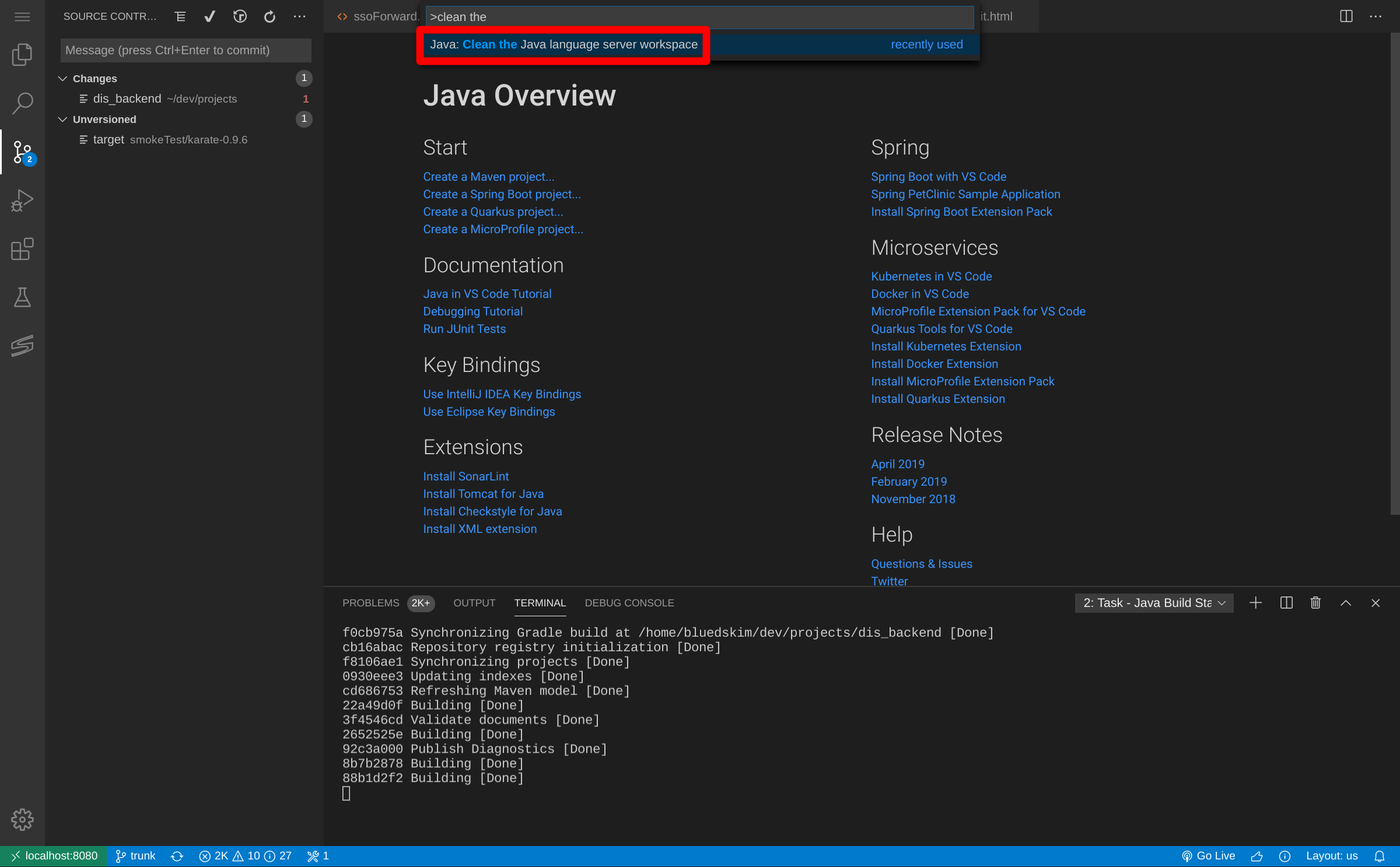Click the tools status item showing 1
Screen dimensions: 1400x867
pyautogui.click(x=318, y=856)
